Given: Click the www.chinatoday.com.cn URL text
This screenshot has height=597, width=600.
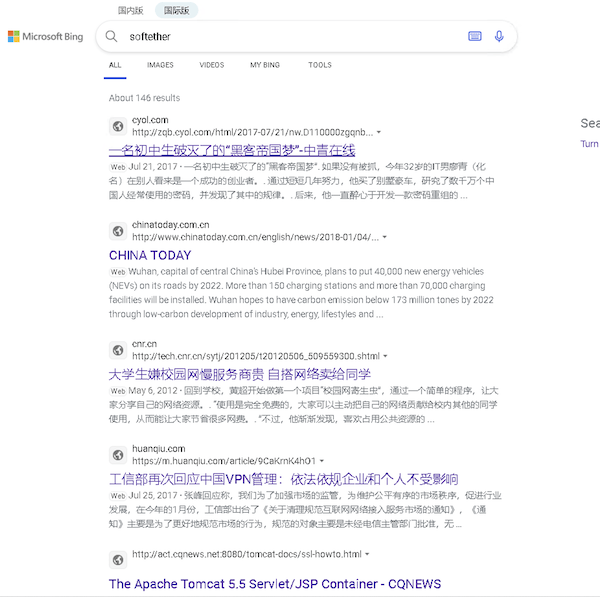Looking at the screenshot, I should pyautogui.click(x=256, y=237).
